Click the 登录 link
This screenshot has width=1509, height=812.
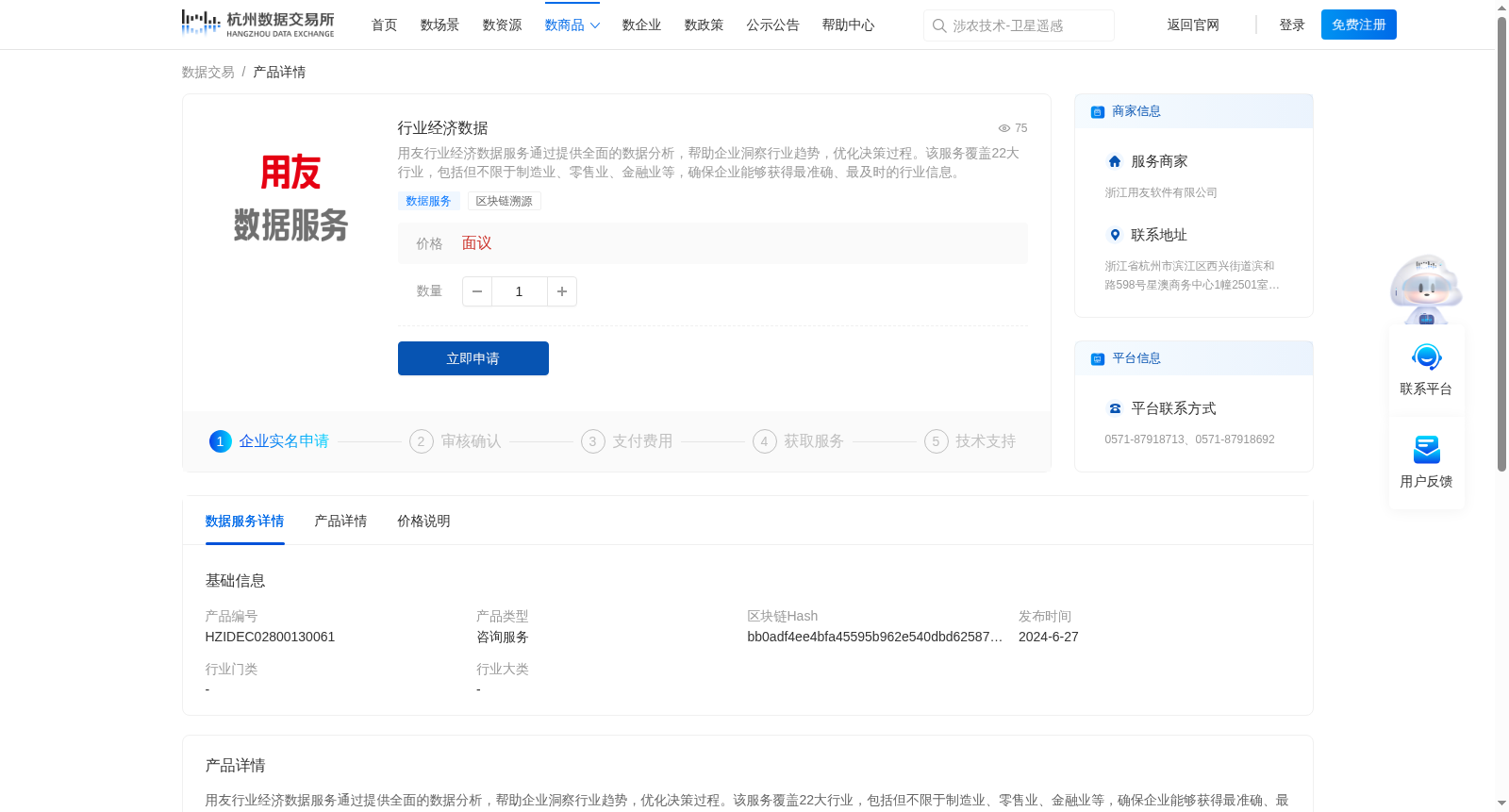(x=1292, y=25)
